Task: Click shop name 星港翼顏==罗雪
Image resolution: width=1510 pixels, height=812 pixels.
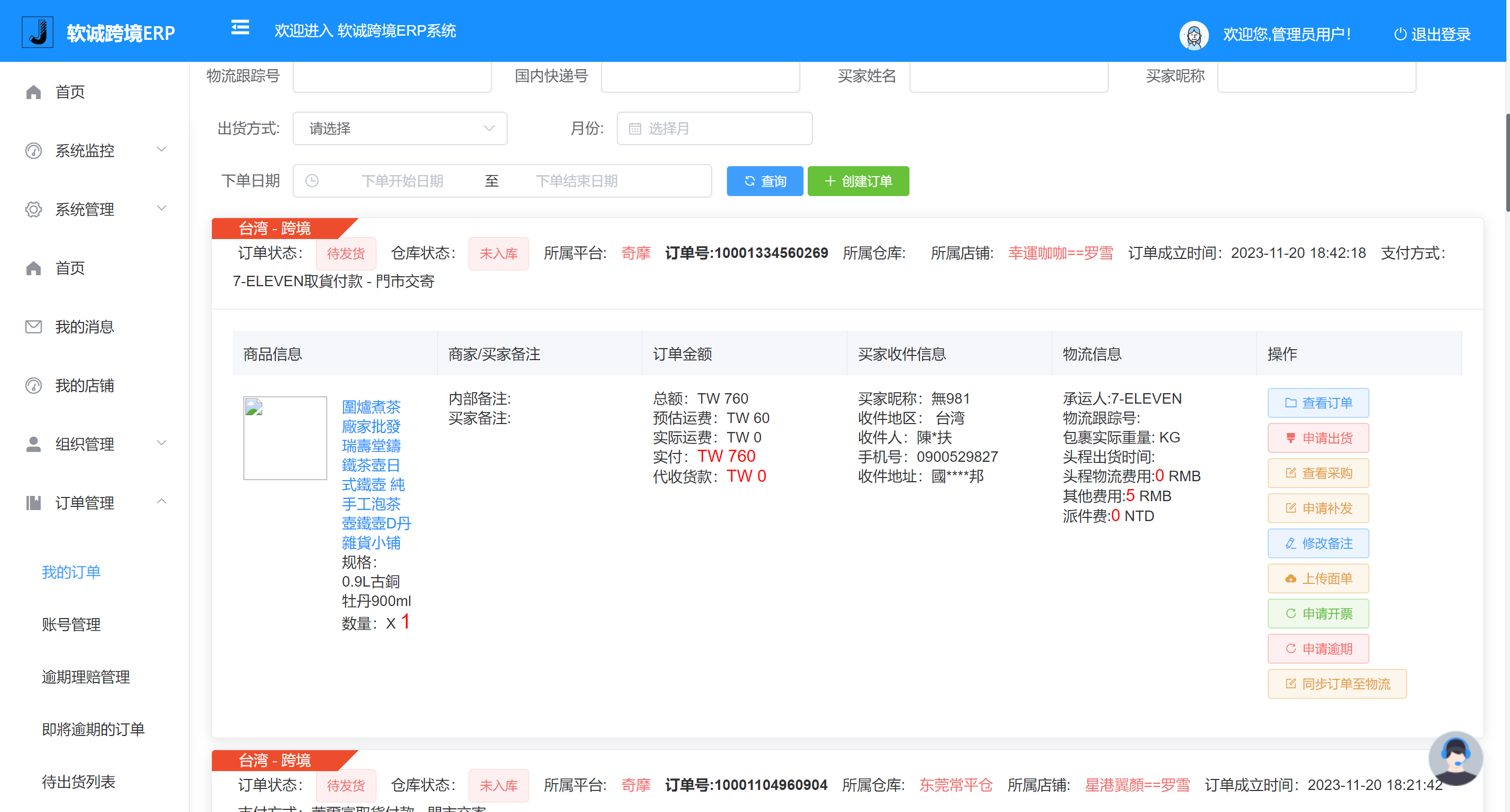Action: [x=1137, y=785]
